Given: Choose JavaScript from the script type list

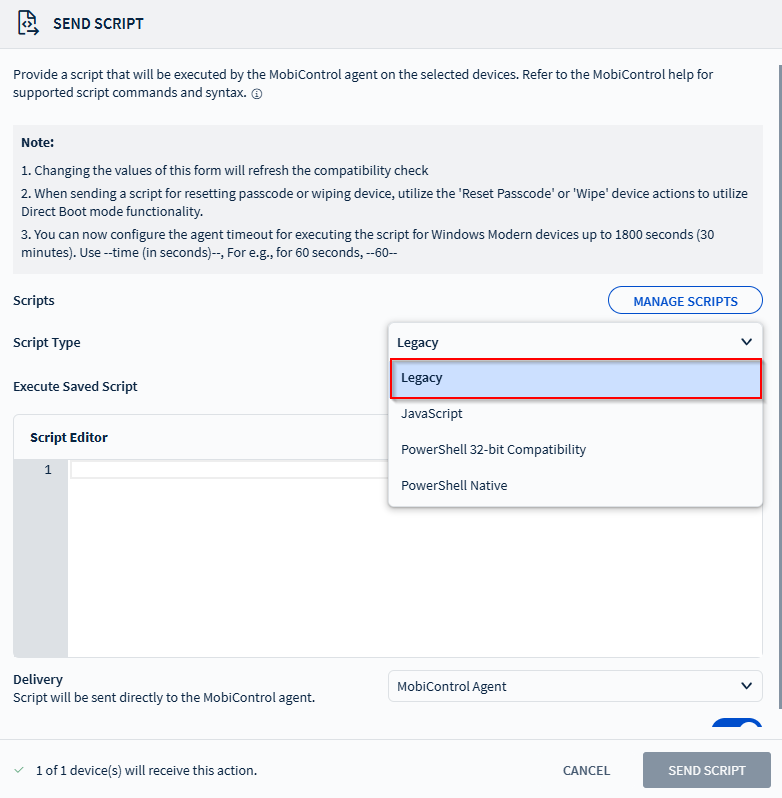Looking at the screenshot, I should tap(432, 414).
